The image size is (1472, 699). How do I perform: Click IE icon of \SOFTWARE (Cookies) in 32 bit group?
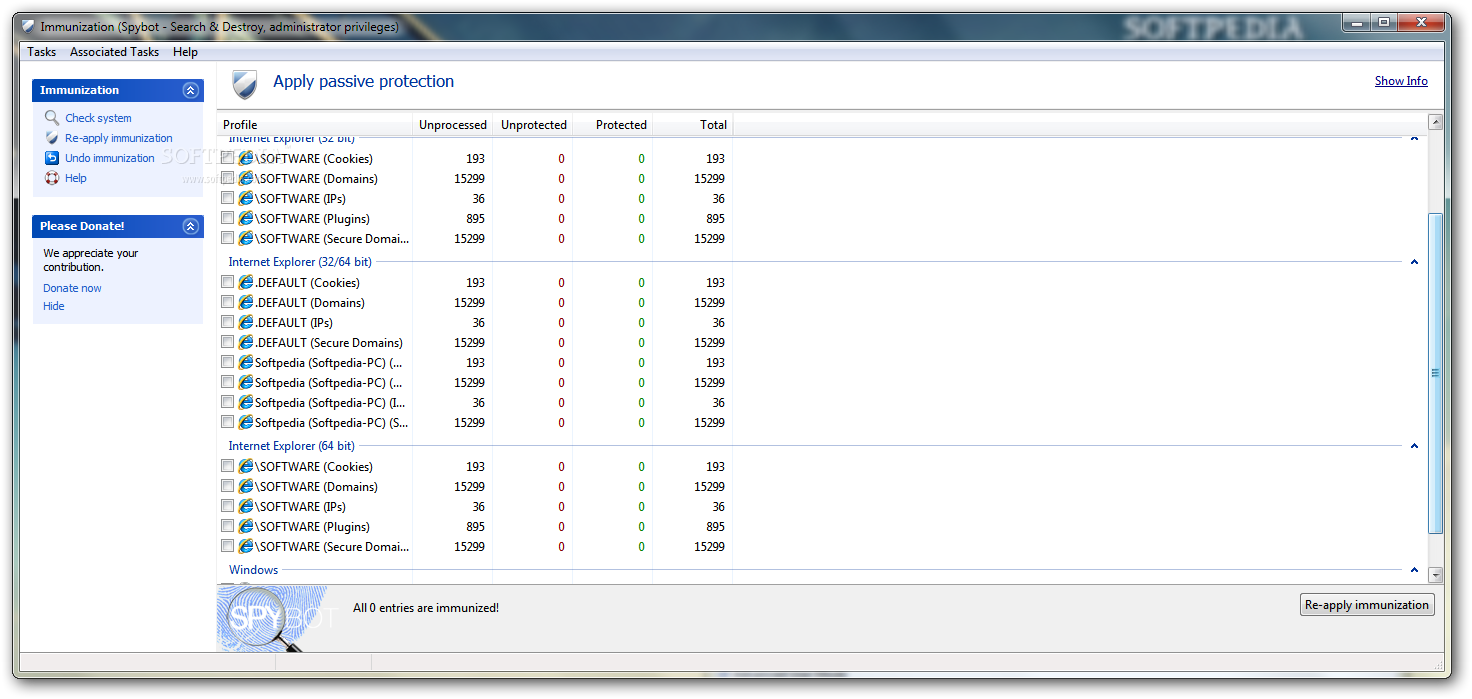coord(246,158)
